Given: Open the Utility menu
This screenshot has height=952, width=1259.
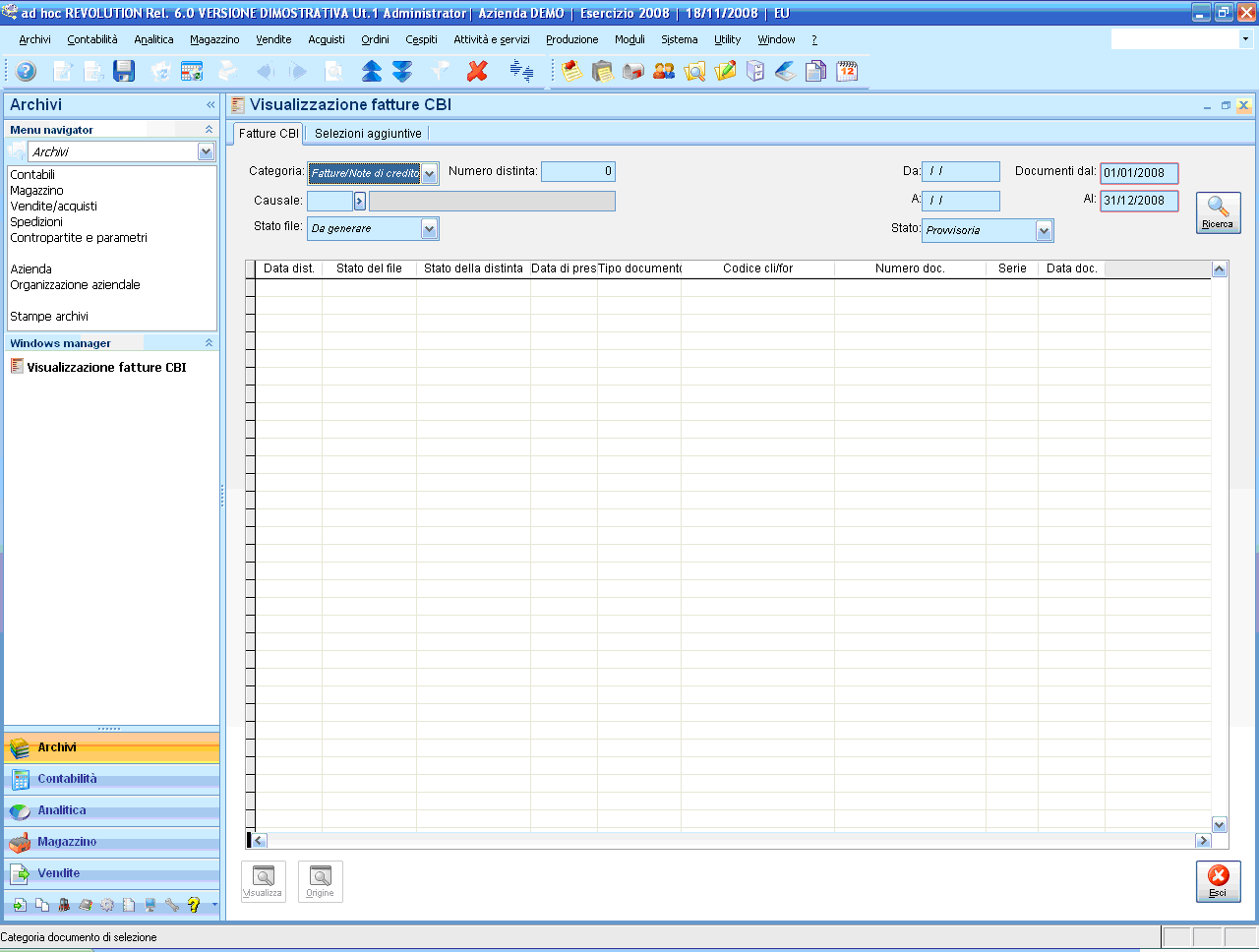Looking at the screenshot, I should [728, 39].
